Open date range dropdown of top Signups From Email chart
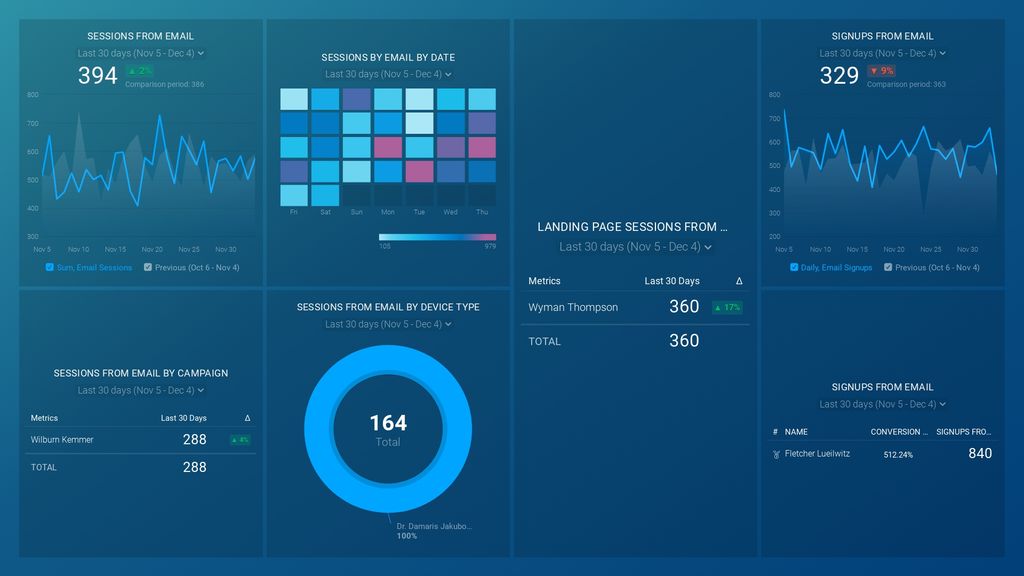1024x576 pixels. (882, 53)
